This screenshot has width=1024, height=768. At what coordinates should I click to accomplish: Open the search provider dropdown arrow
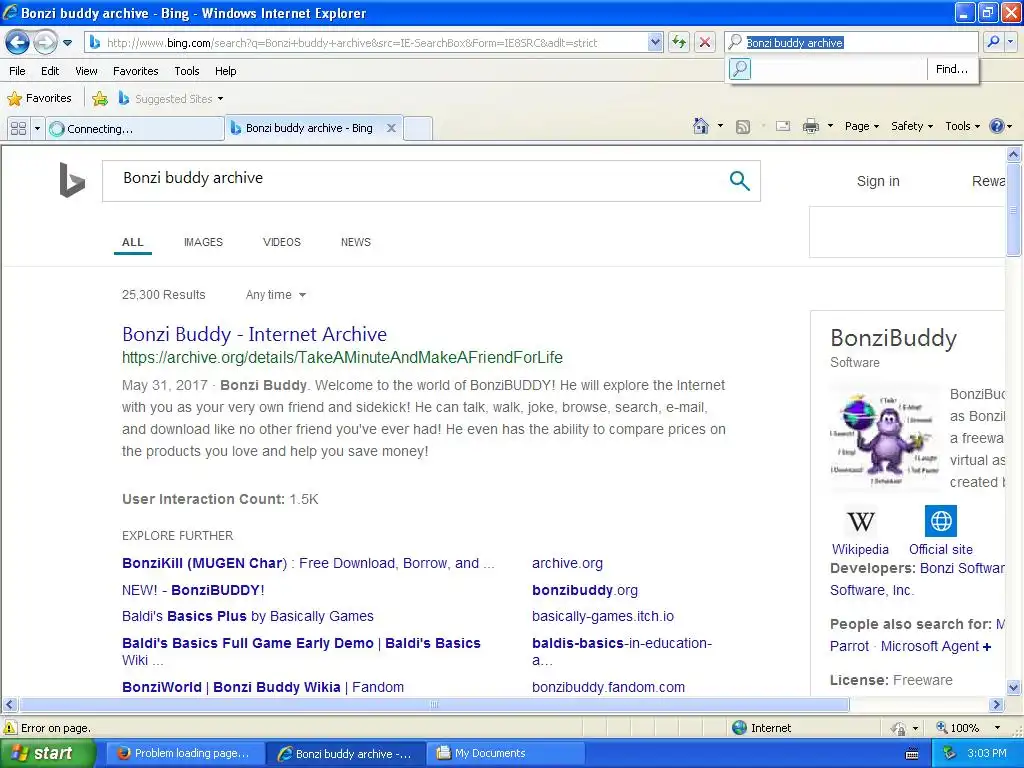coord(1010,42)
